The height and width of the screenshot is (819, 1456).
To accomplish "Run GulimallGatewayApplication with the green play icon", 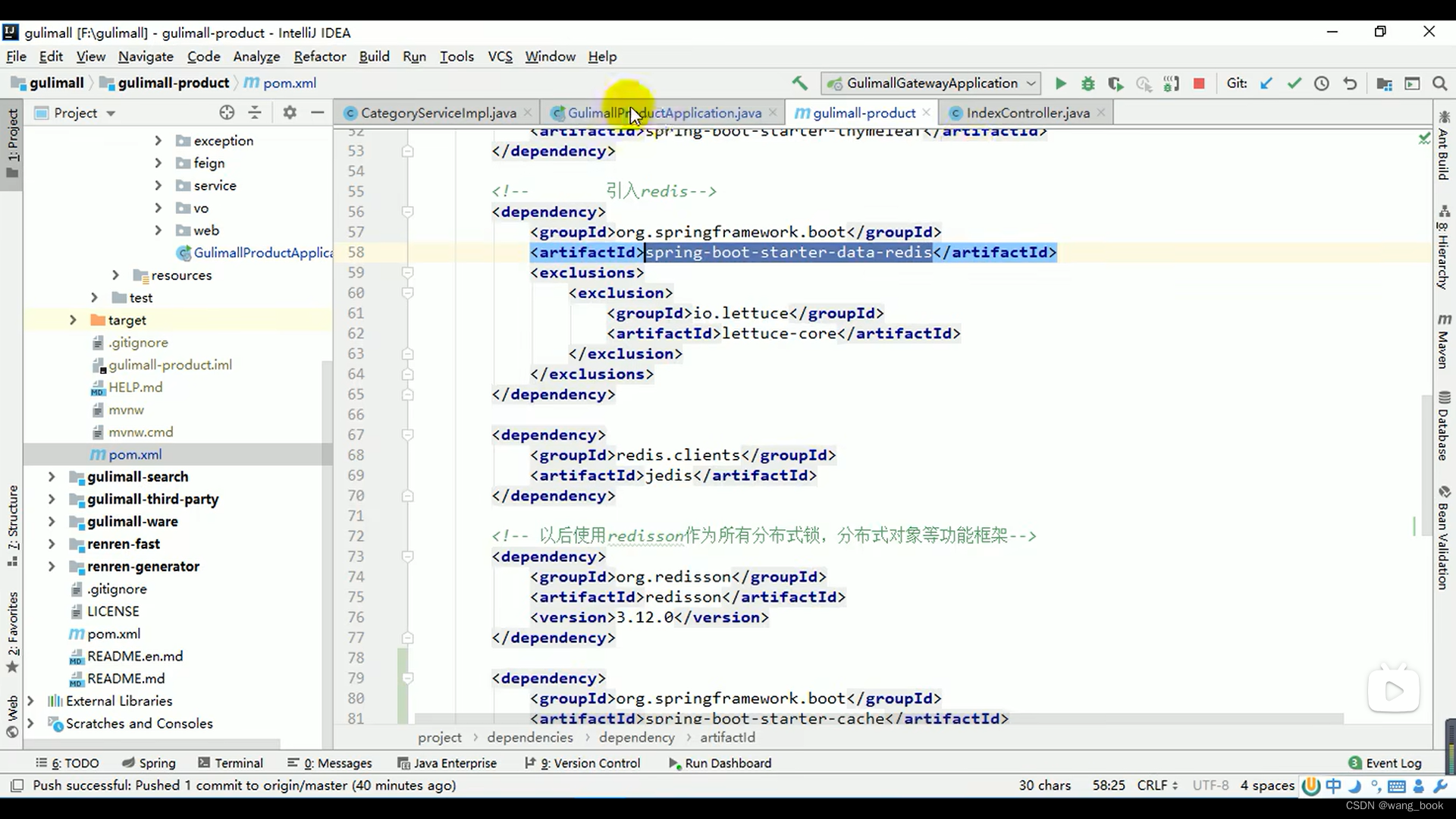I will [1061, 83].
